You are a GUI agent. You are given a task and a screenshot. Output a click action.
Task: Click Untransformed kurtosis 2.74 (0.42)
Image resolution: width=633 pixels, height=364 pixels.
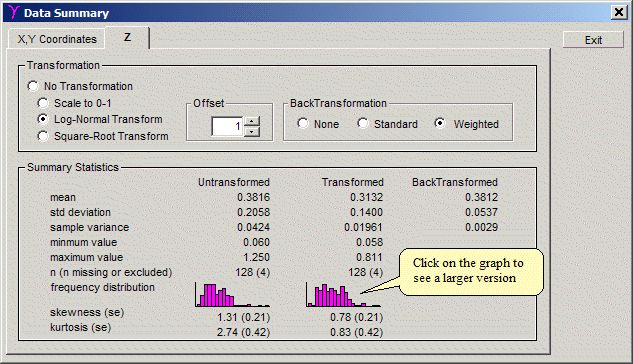pos(243,333)
